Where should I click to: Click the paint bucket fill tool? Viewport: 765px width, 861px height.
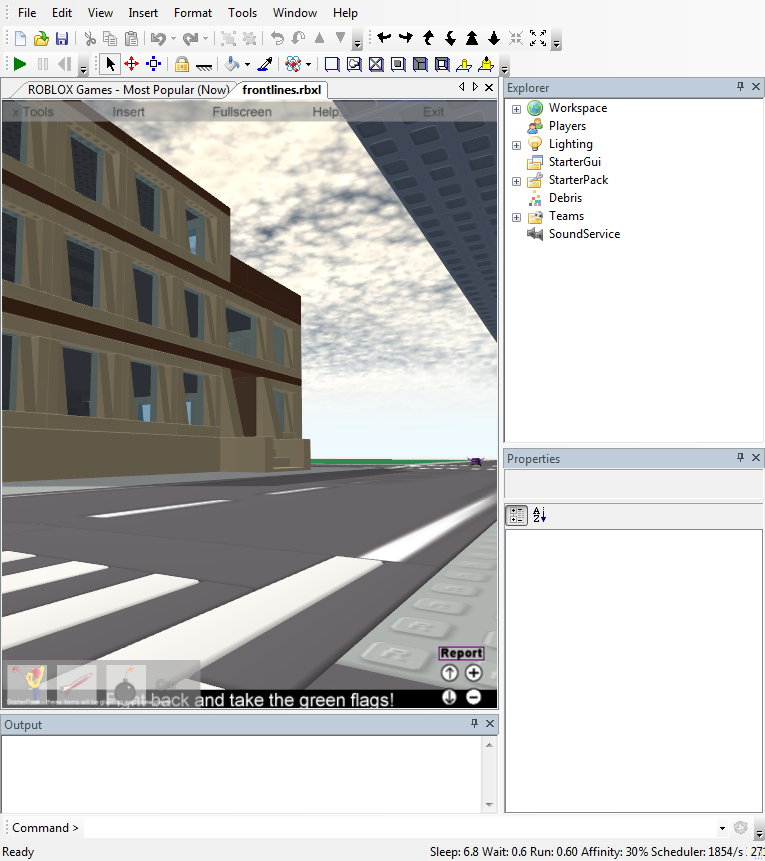(232, 64)
